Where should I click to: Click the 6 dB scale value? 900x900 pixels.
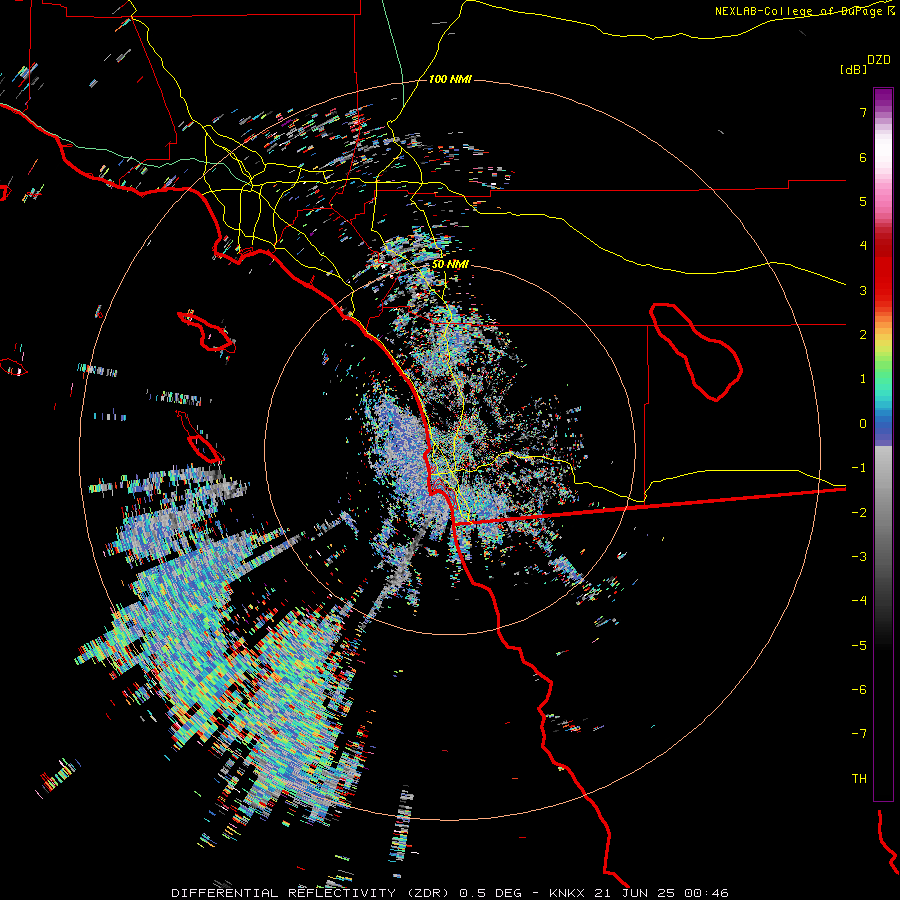[x=863, y=157]
